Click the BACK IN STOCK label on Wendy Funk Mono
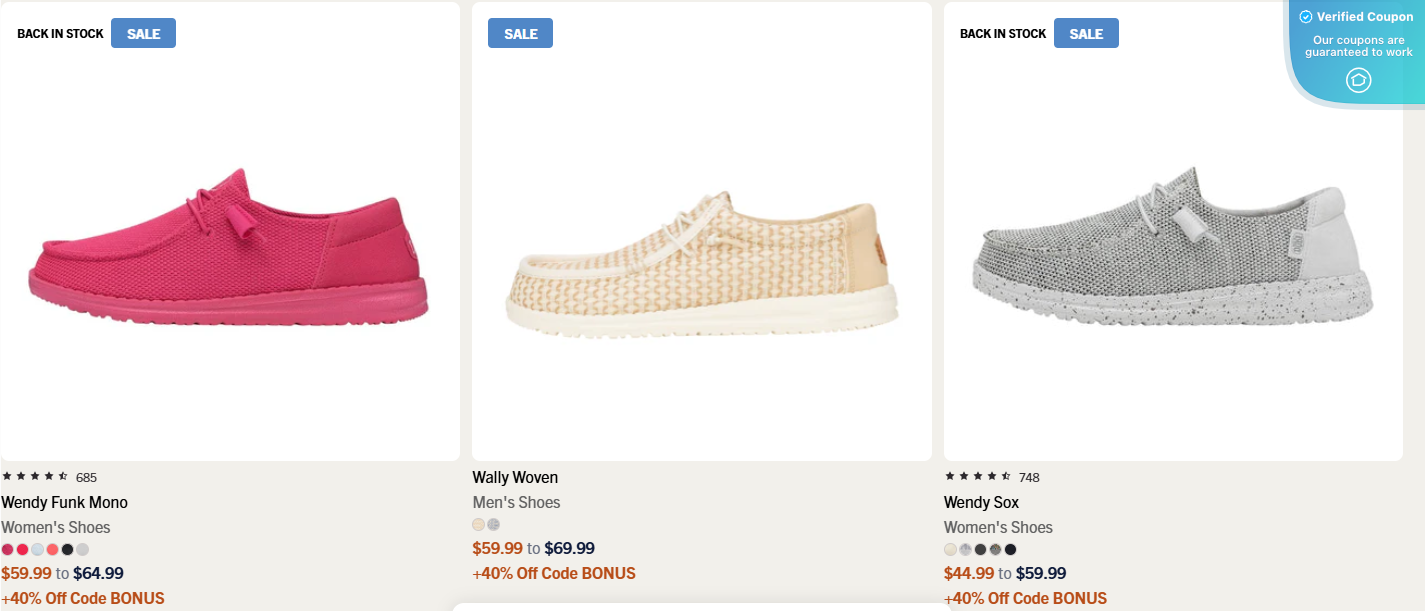 pyautogui.click(x=59, y=33)
